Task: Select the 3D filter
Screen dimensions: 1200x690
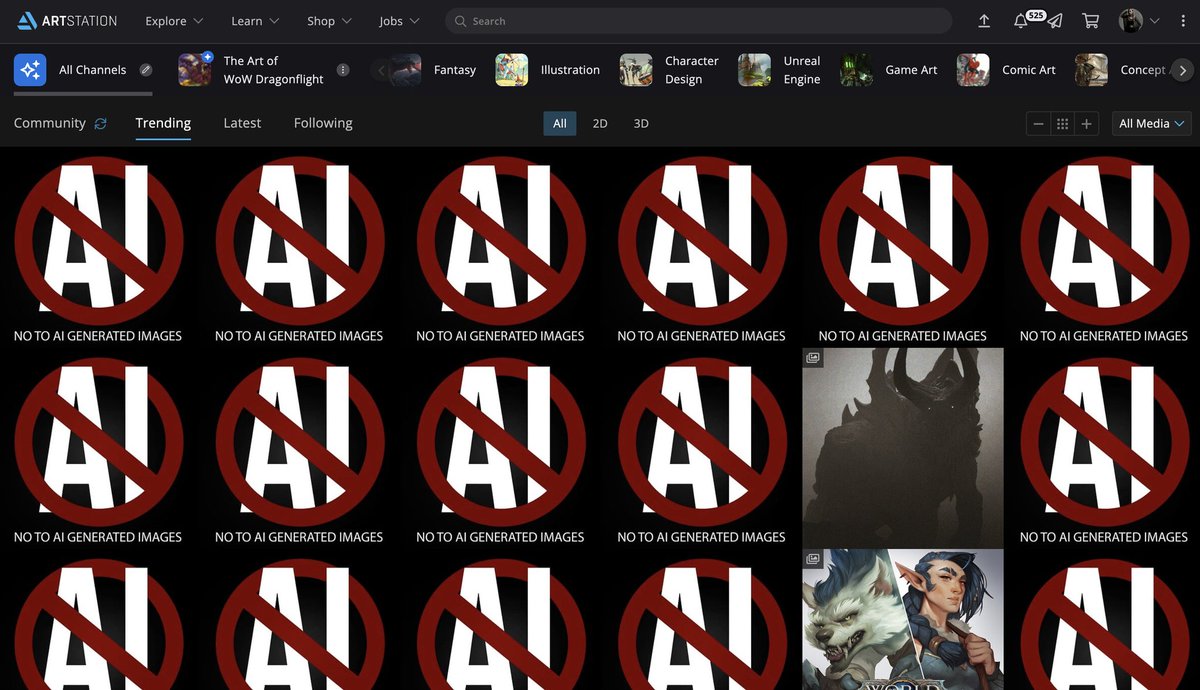Action: [x=641, y=124]
